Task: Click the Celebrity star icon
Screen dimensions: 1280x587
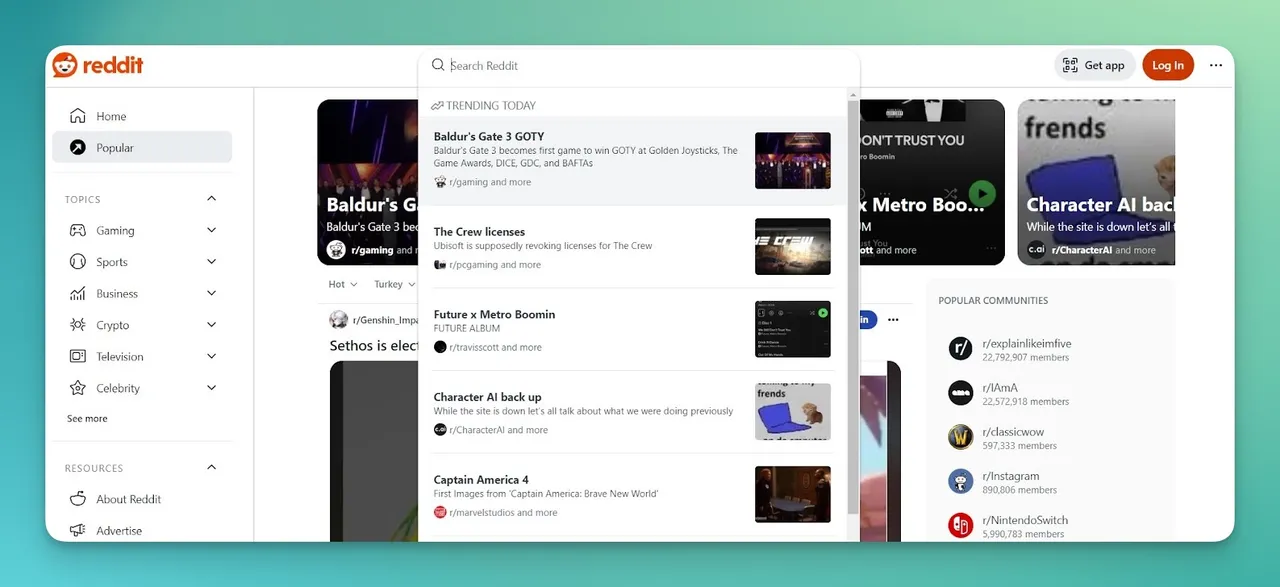Action: [77, 388]
